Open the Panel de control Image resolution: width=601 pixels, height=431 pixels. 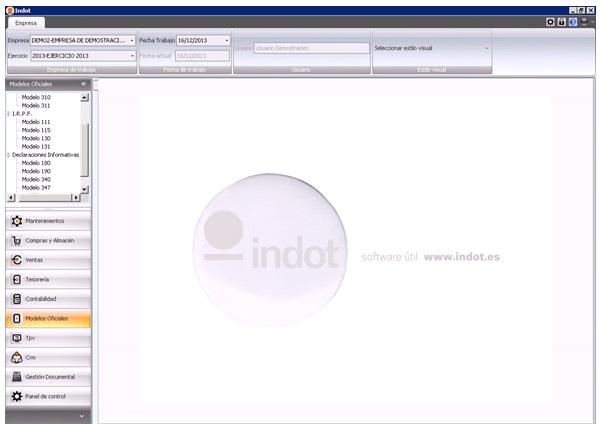46,396
